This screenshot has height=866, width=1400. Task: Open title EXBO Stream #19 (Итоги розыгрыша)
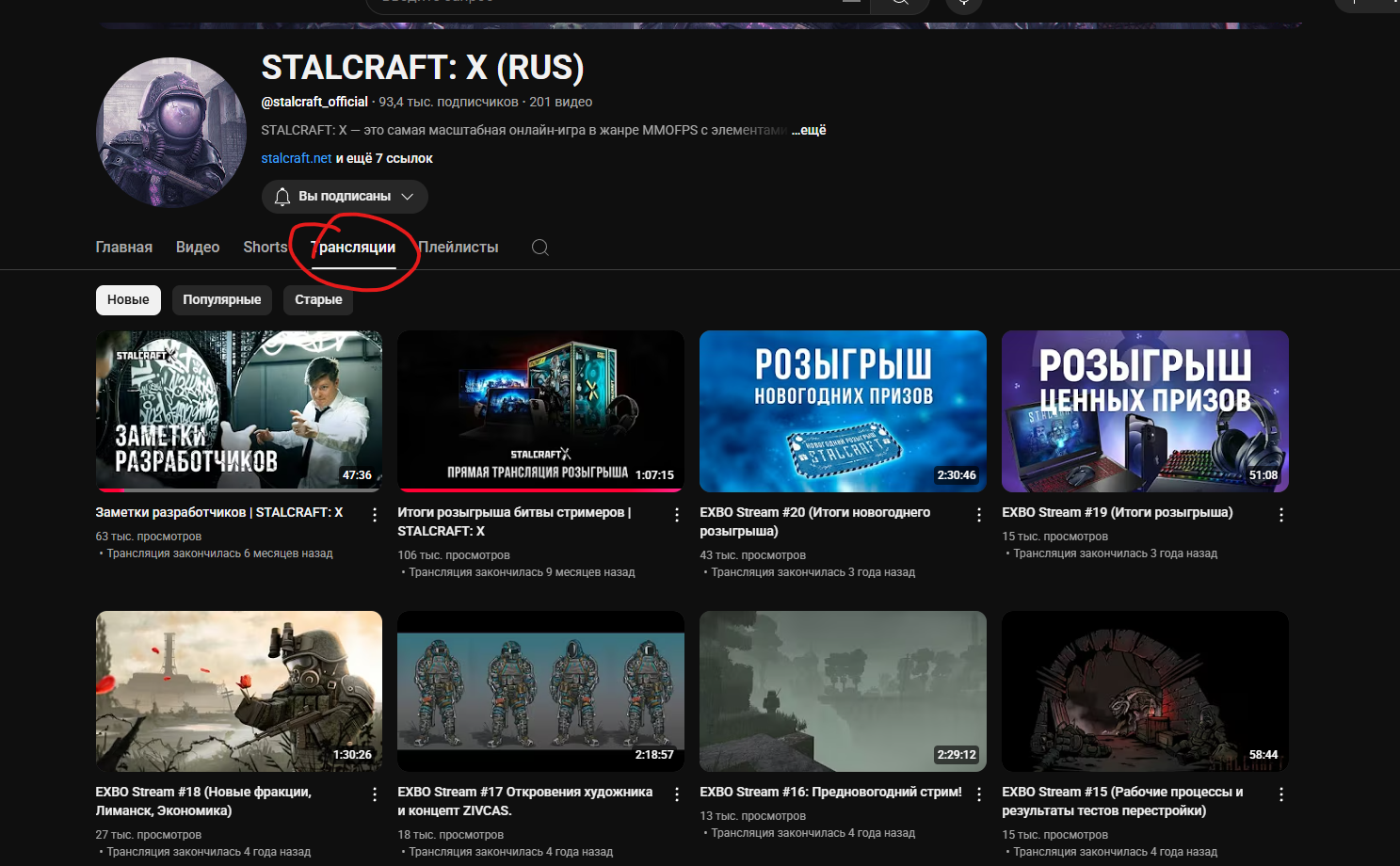coord(1118,513)
